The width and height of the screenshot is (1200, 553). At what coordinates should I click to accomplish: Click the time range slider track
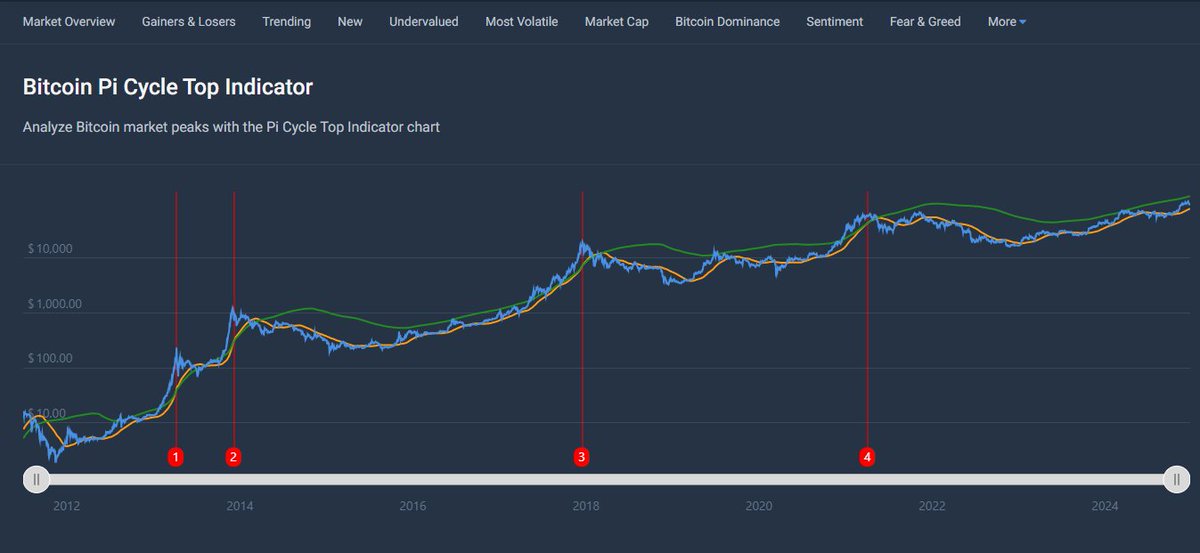(x=606, y=479)
